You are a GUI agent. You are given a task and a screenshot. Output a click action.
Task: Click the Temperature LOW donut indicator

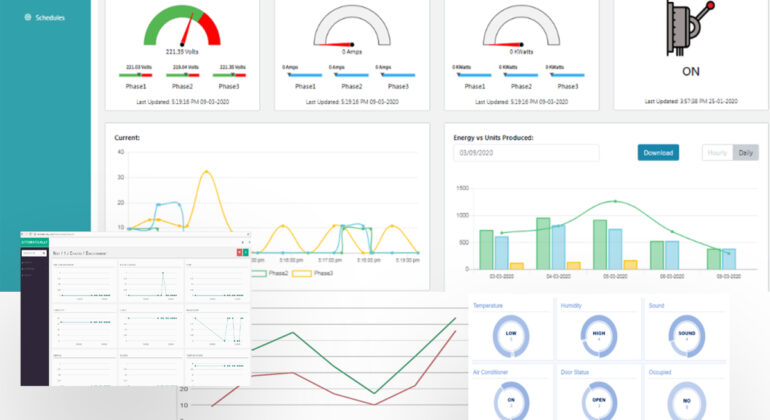(510, 335)
